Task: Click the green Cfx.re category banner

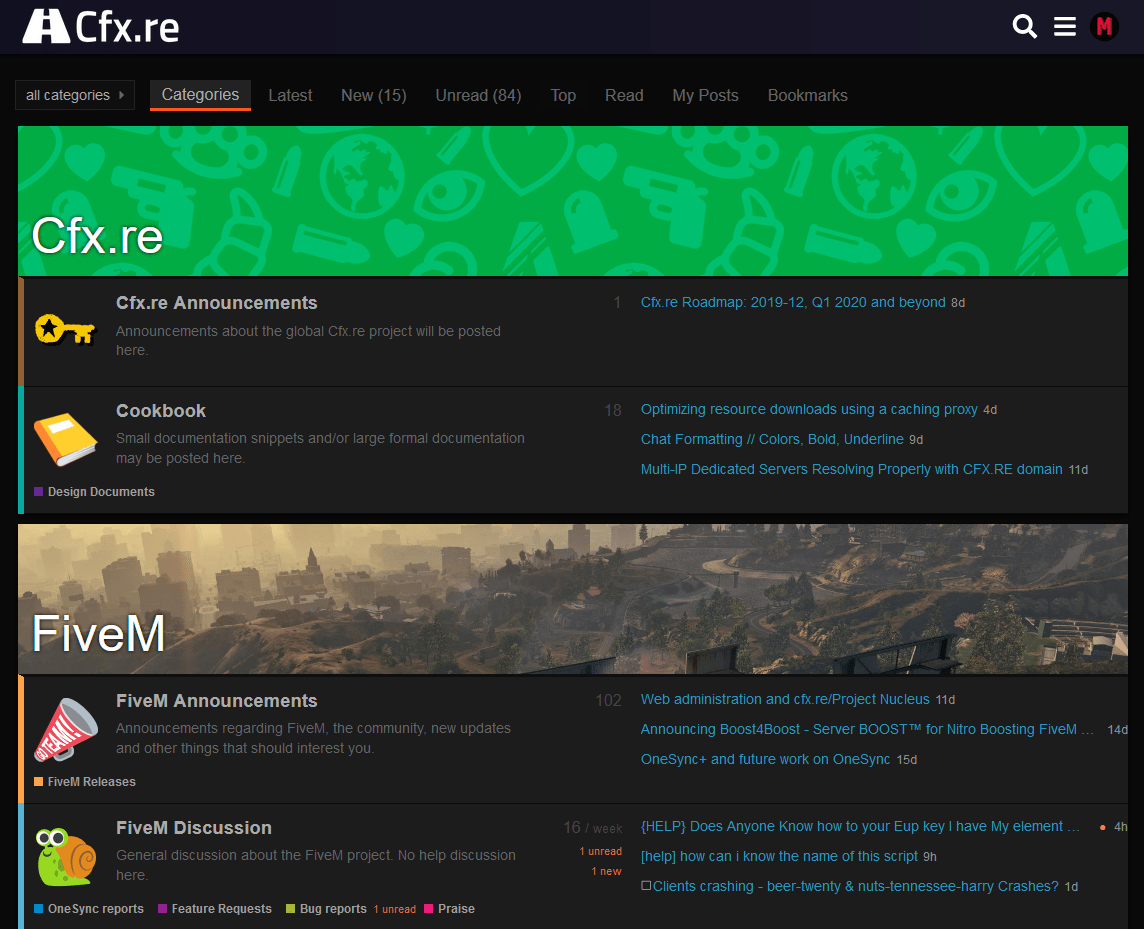Action: coord(573,201)
